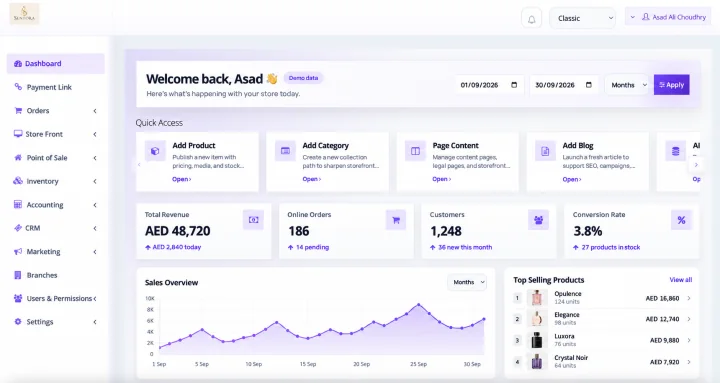Click the Branches building icon

click(x=18, y=275)
